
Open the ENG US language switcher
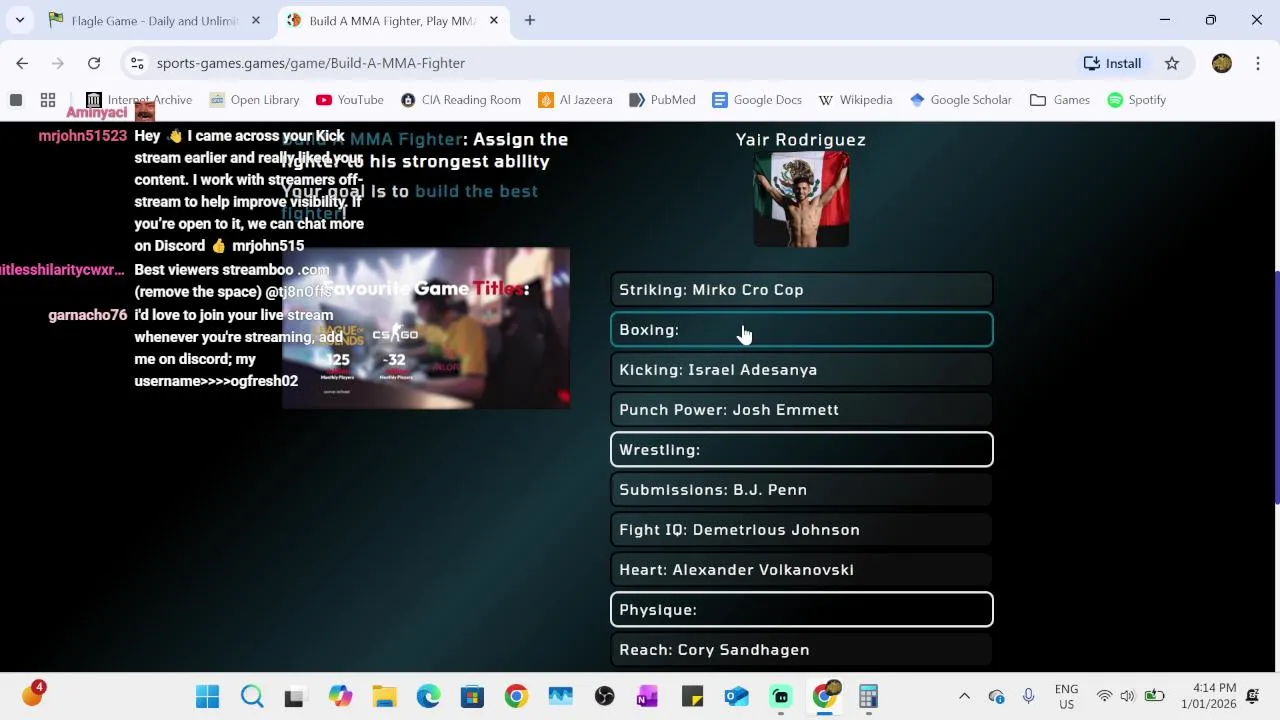1066,697
